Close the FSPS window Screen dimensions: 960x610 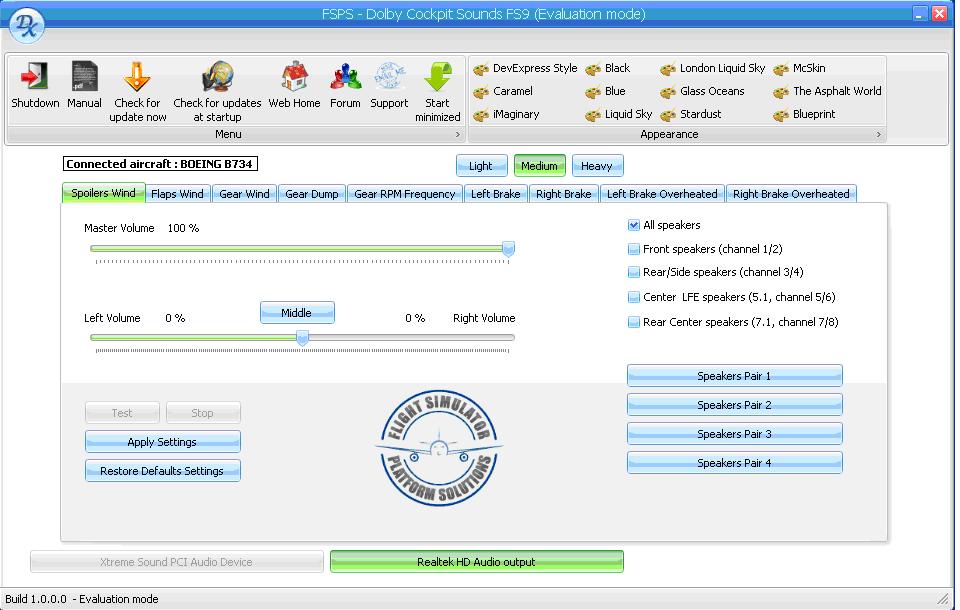click(939, 14)
